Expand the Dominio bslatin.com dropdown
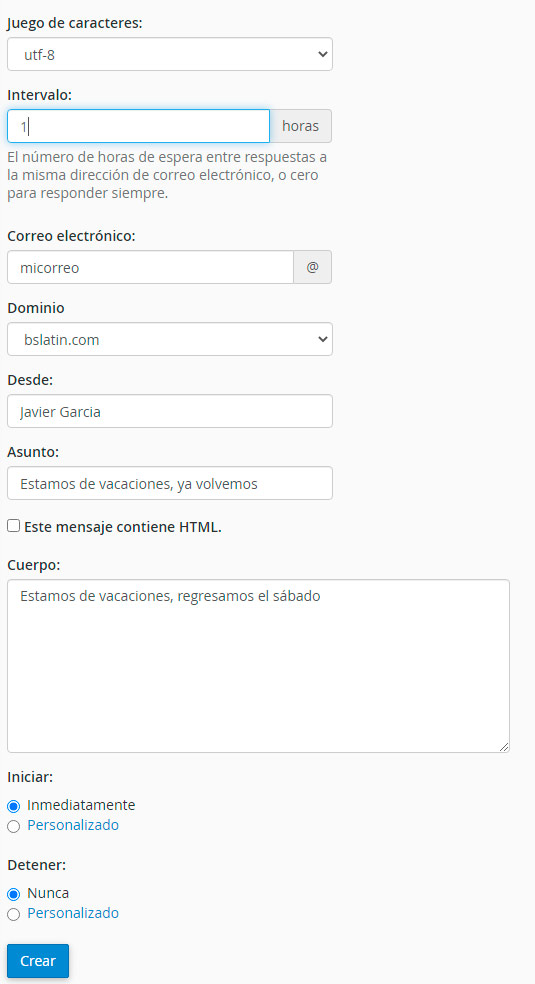The image size is (535, 984). pyautogui.click(x=169, y=340)
